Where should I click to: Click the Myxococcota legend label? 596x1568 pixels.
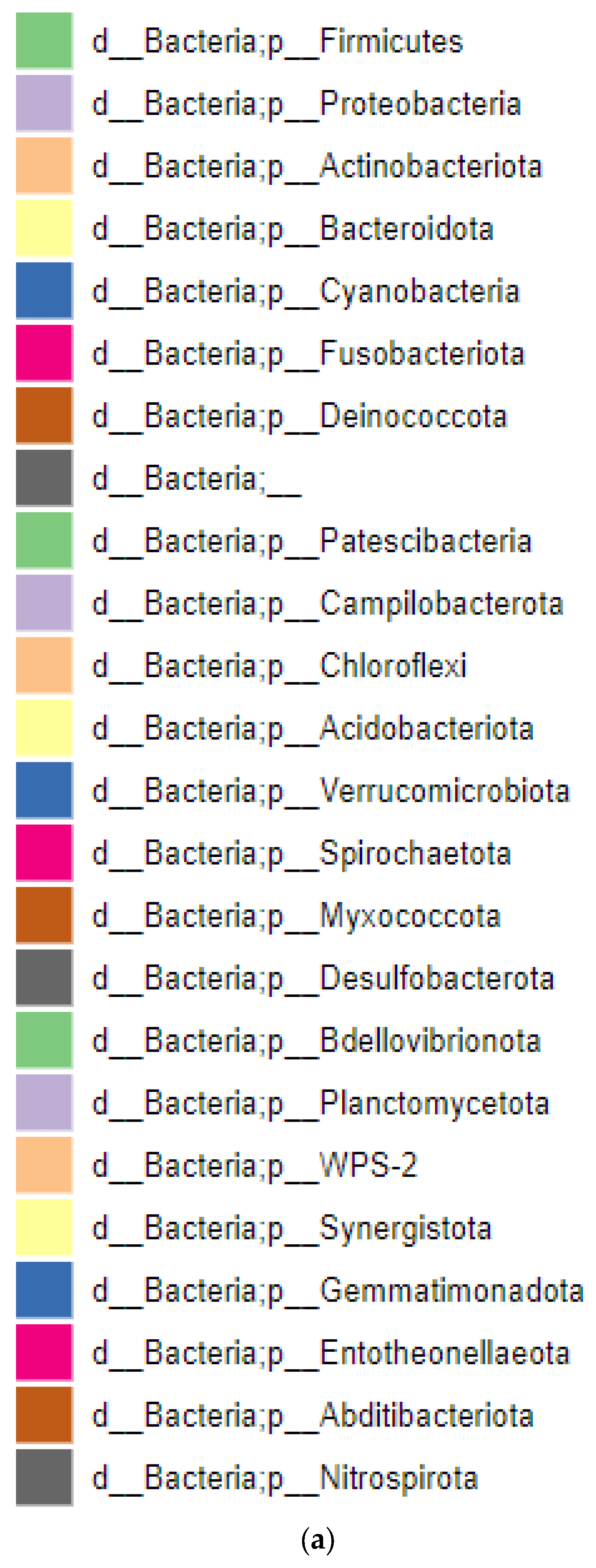pos(296,916)
